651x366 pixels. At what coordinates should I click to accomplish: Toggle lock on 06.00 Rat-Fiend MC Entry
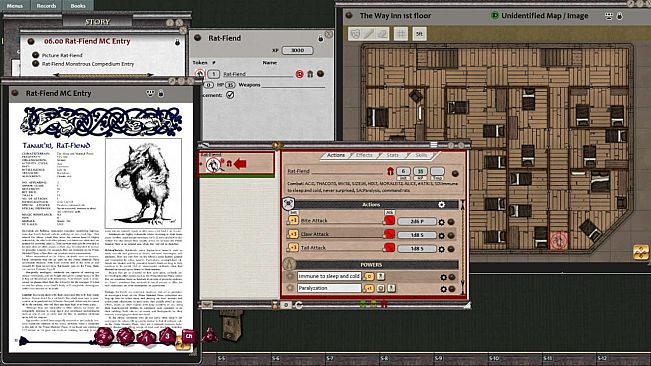point(177,42)
